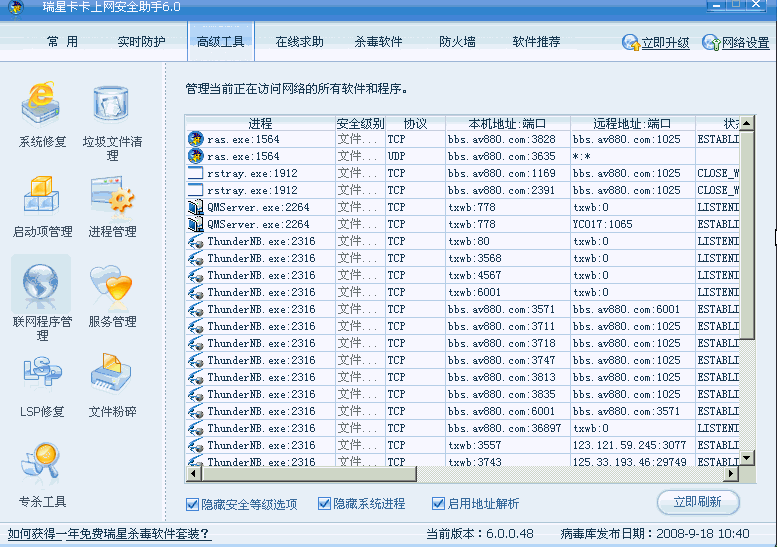Disable 启用地址解析 checkbox
Image resolution: width=777 pixels, height=547 pixels.
point(438,504)
